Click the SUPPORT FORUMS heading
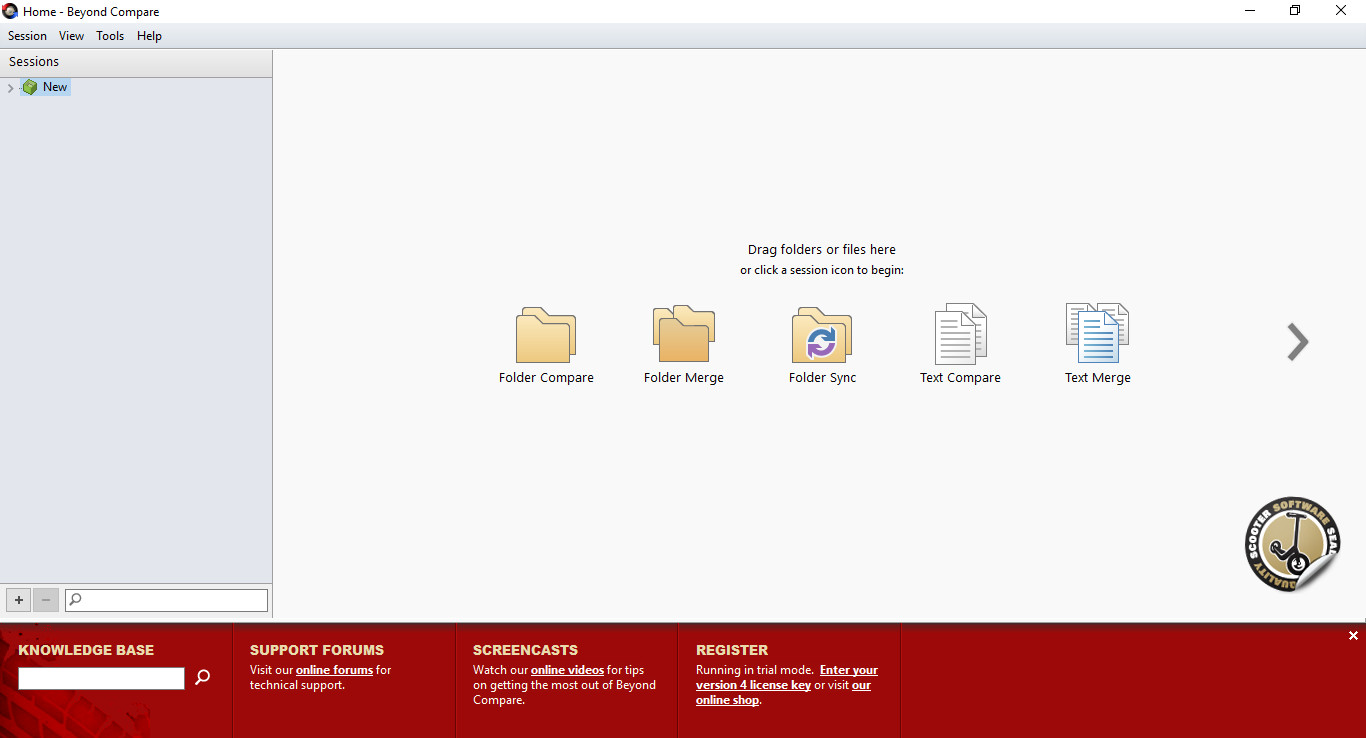This screenshot has width=1366, height=738. [x=317, y=650]
